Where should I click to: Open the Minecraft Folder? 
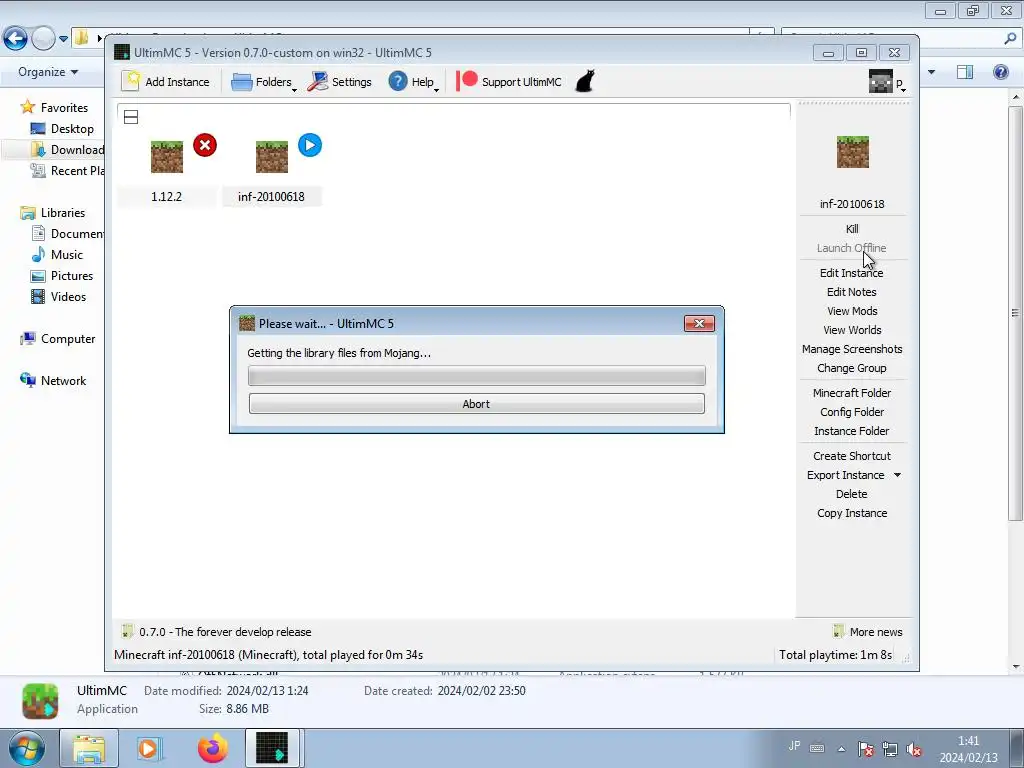coord(852,392)
